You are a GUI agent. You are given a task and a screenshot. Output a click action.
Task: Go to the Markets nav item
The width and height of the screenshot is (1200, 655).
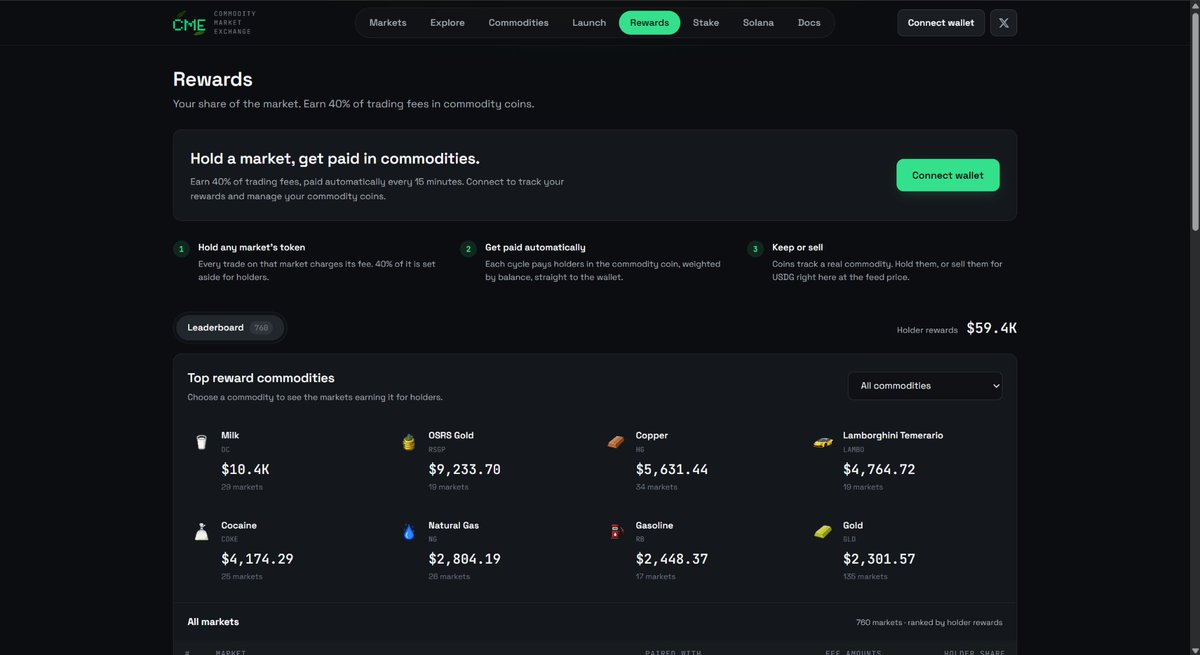[x=388, y=22]
